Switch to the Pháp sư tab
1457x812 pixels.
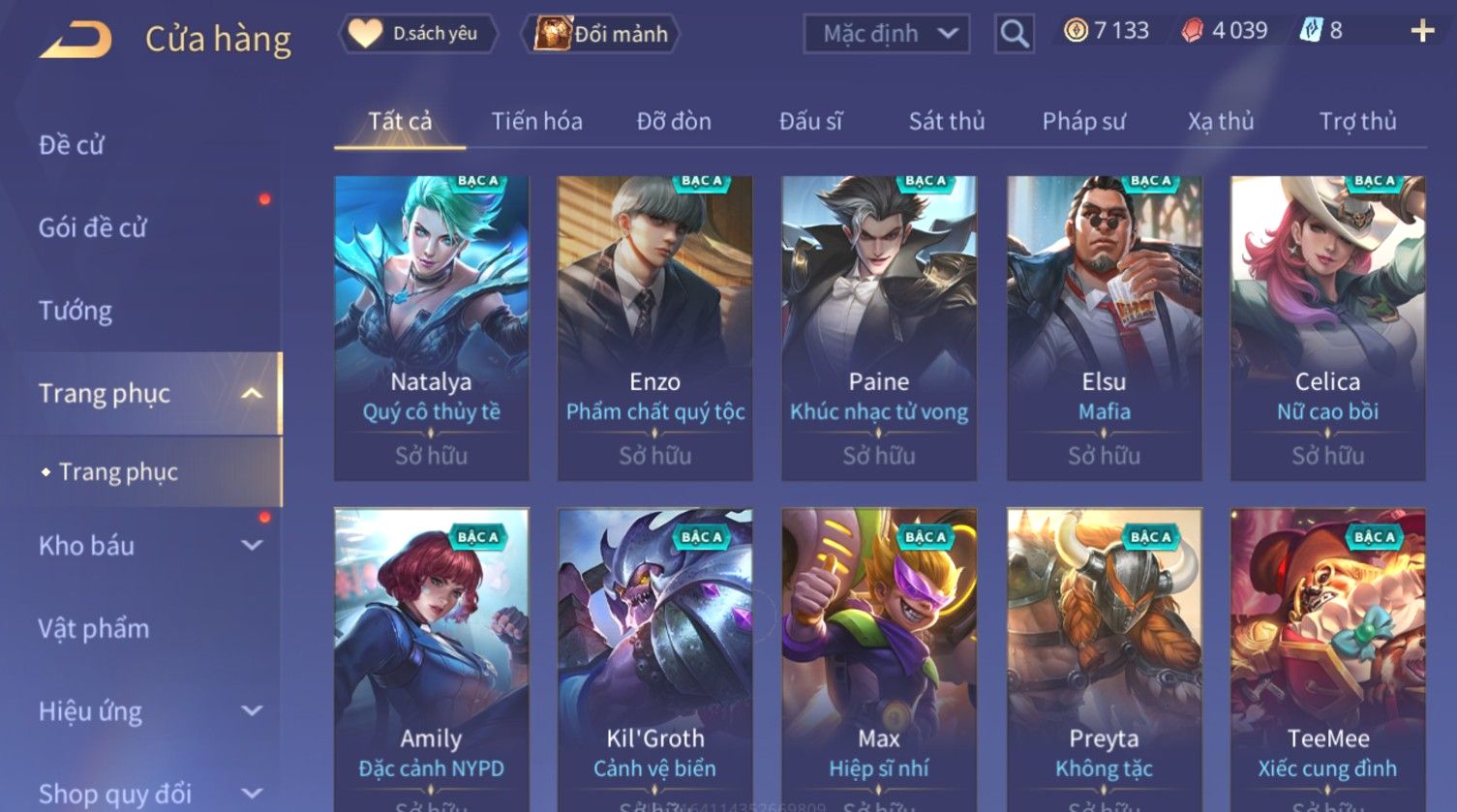[x=1083, y=121]
